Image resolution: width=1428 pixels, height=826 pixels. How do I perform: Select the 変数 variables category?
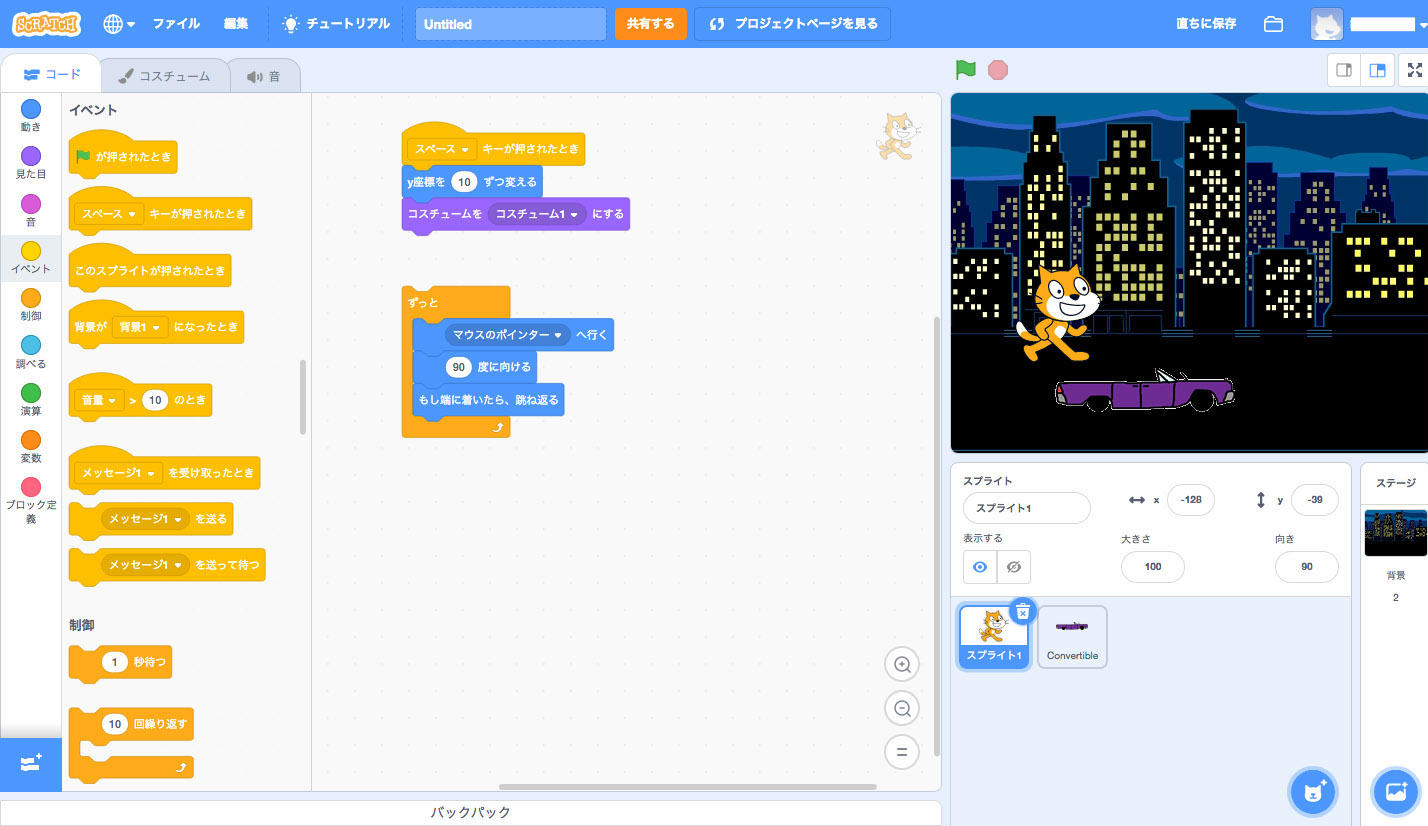pos(31,446)
